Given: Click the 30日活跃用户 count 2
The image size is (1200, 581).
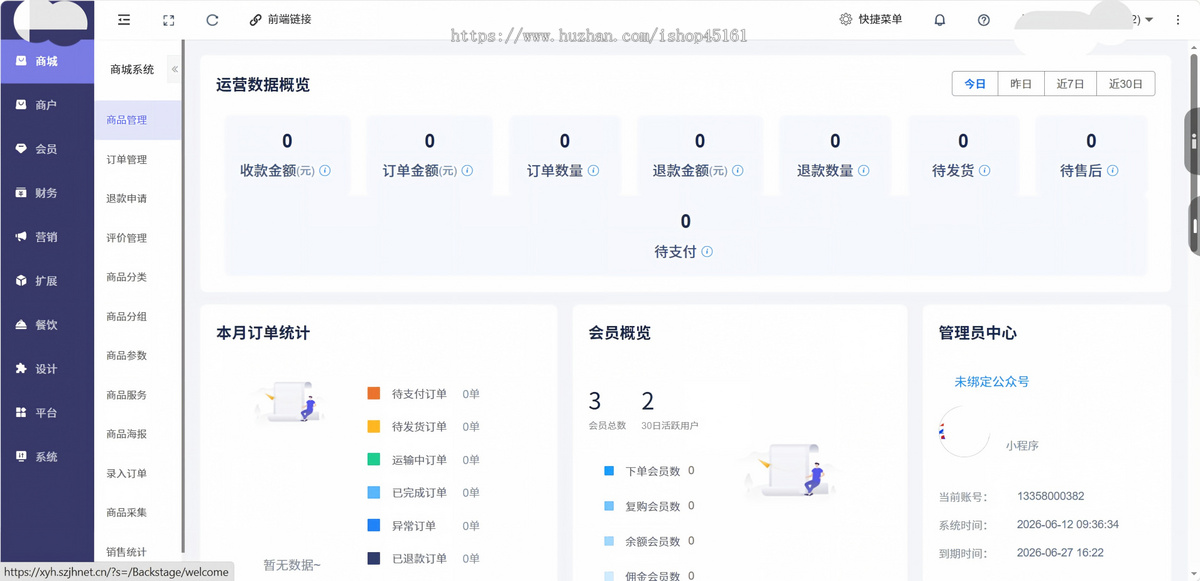Looking at the screenshot, I should (648, 401).
